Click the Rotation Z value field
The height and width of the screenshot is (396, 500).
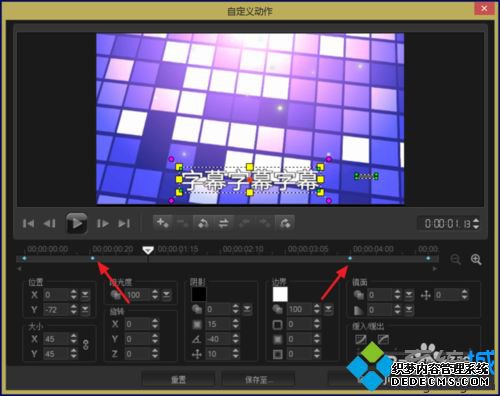[137, 354]
